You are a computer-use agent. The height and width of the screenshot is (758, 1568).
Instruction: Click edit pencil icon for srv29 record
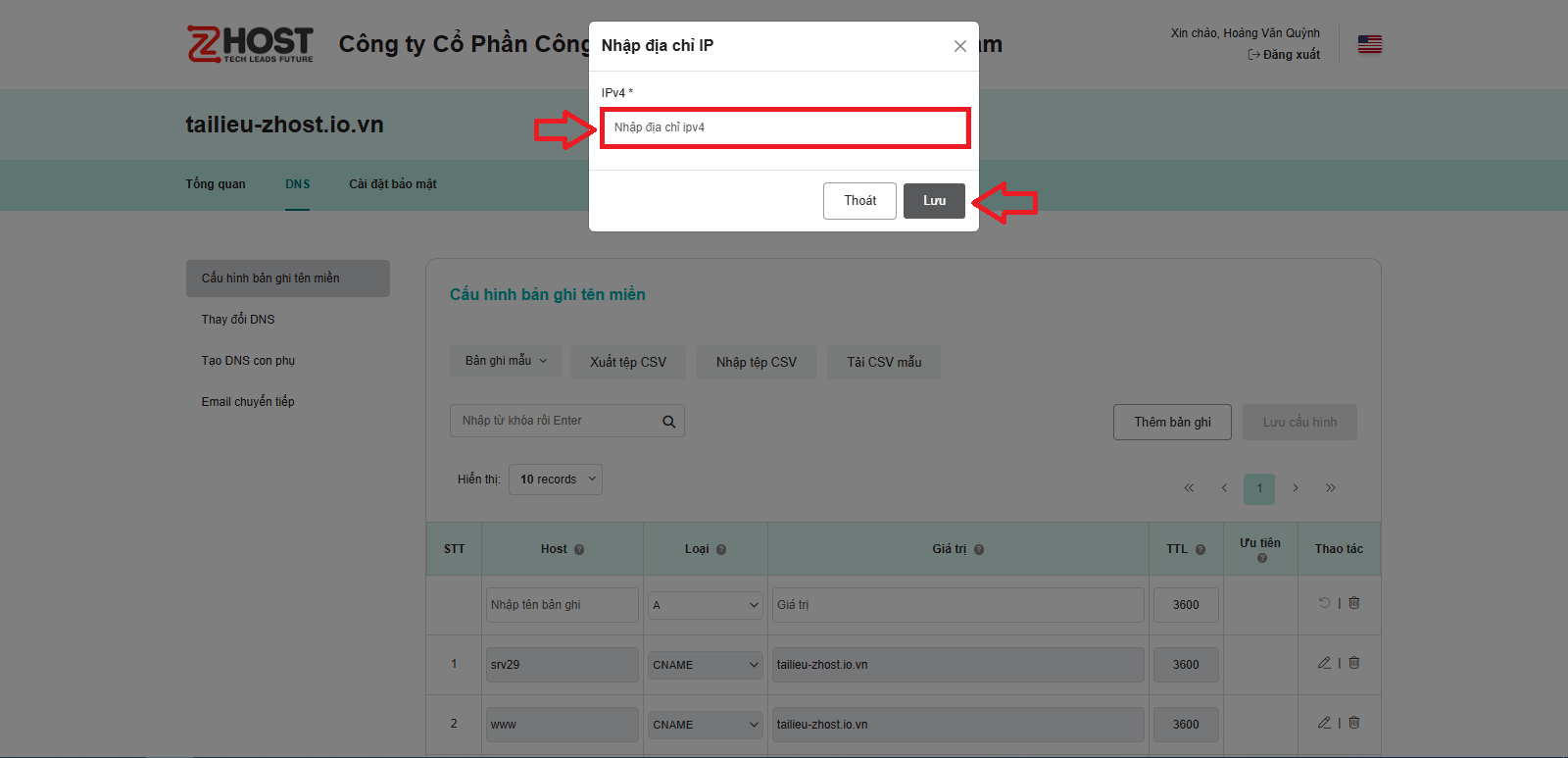coord(1324,663)
